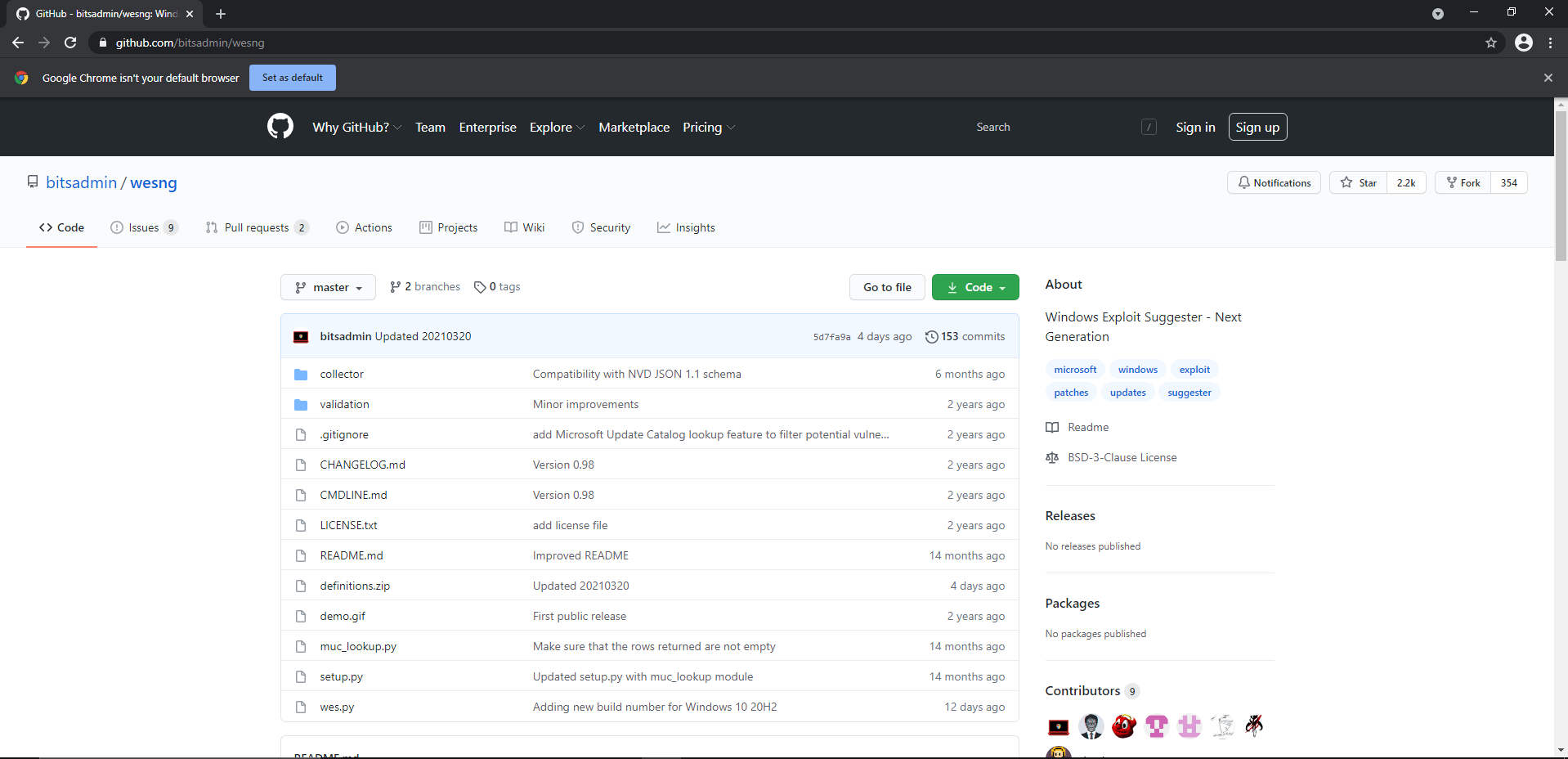Expand the Why GitHub? menu
Screen dimensions: 1568x759
coord(357,127)
